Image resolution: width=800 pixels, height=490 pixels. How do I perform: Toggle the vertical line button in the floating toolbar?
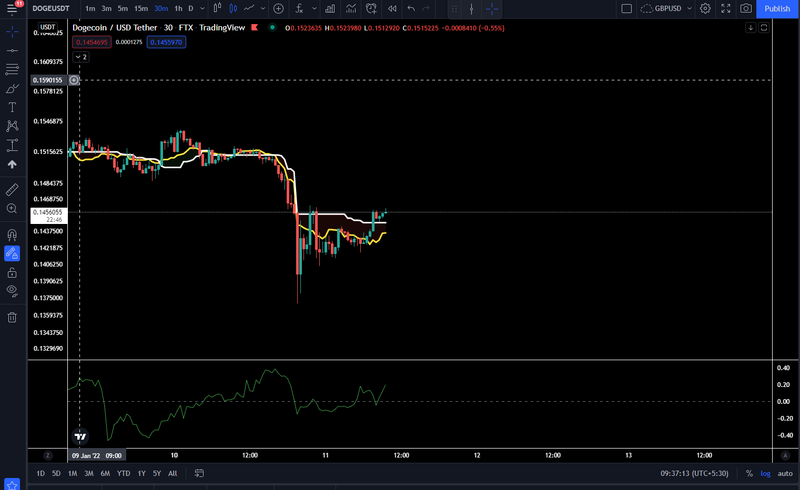[x=471, y=9]
